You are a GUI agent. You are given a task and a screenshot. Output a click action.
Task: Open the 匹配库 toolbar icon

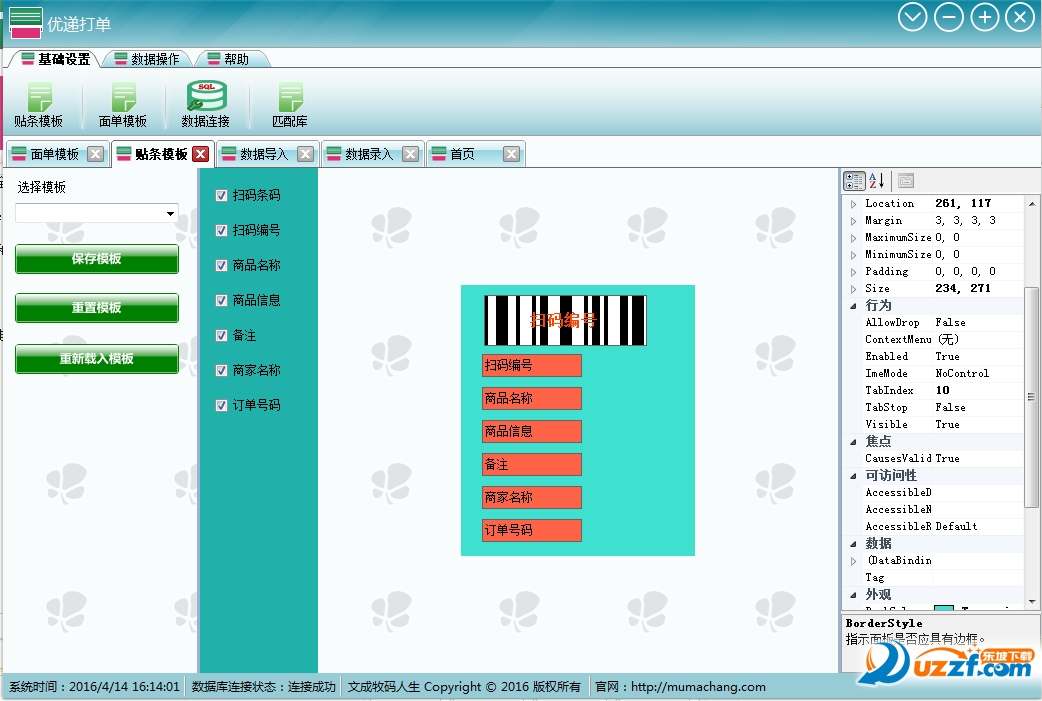coord(290,105)
